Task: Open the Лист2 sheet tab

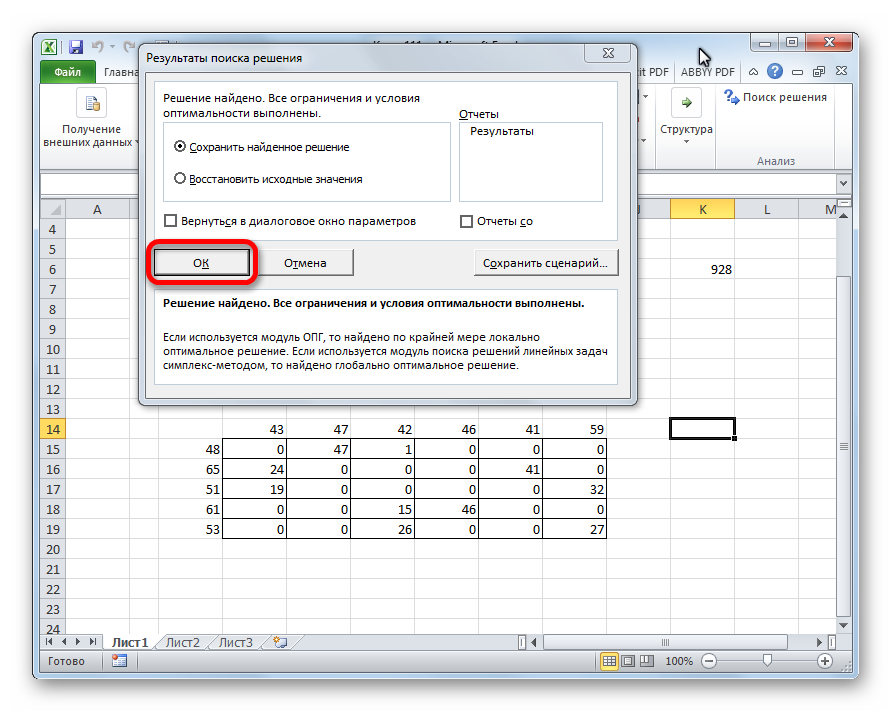Action: click(183, 642)
